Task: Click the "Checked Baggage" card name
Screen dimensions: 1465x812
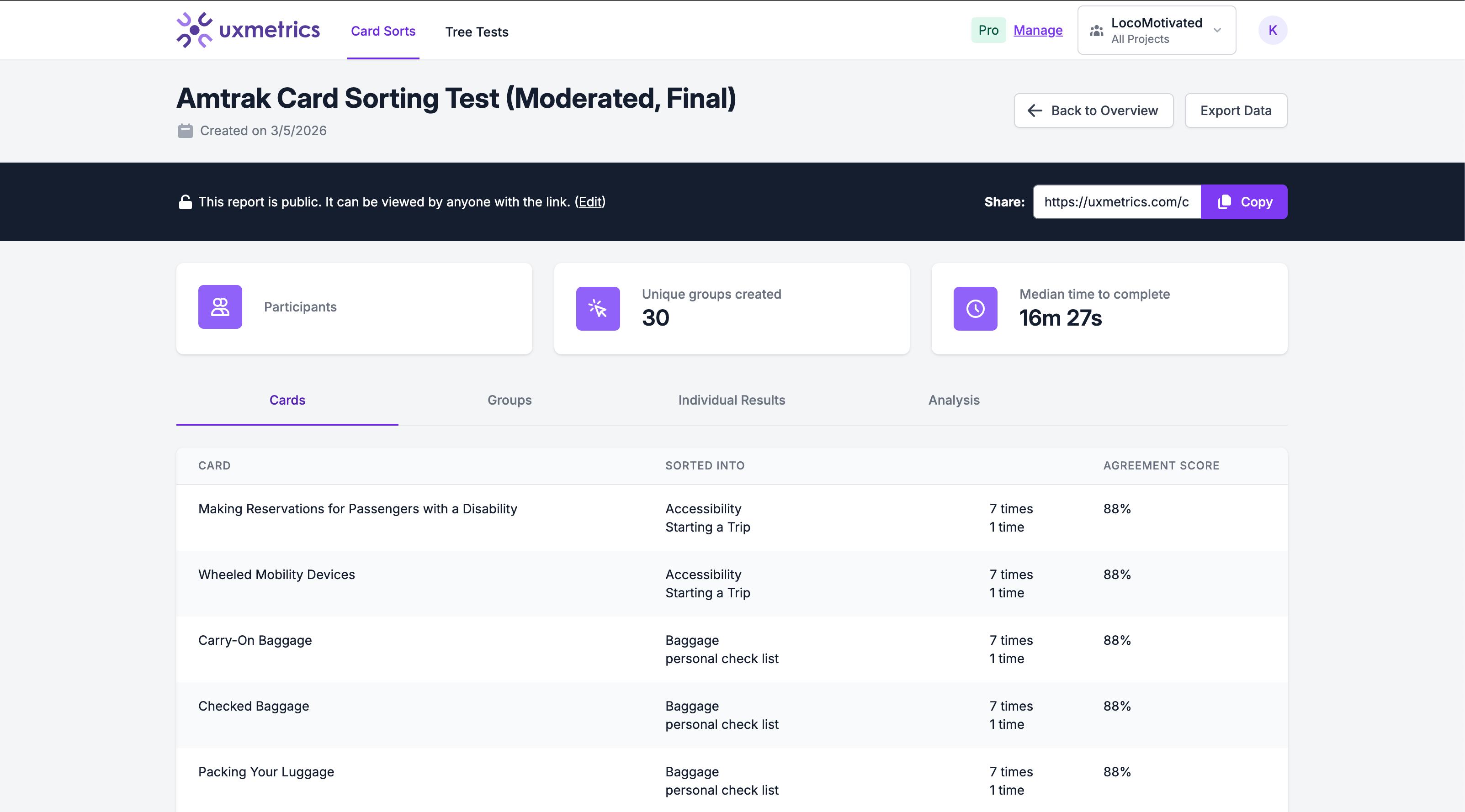Action: (x=254, y=707)
